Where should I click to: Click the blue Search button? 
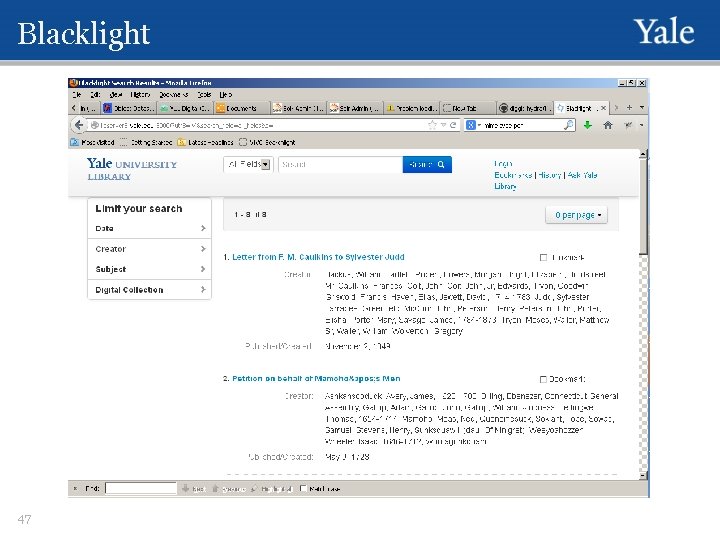tap(427, 164)
